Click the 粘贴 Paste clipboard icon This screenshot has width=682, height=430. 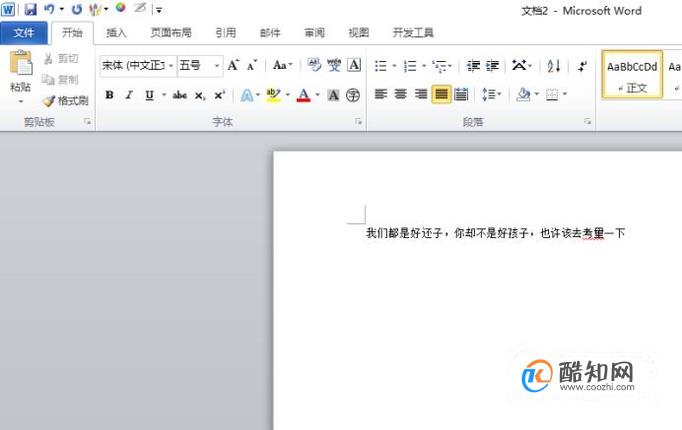coord(21,63)
